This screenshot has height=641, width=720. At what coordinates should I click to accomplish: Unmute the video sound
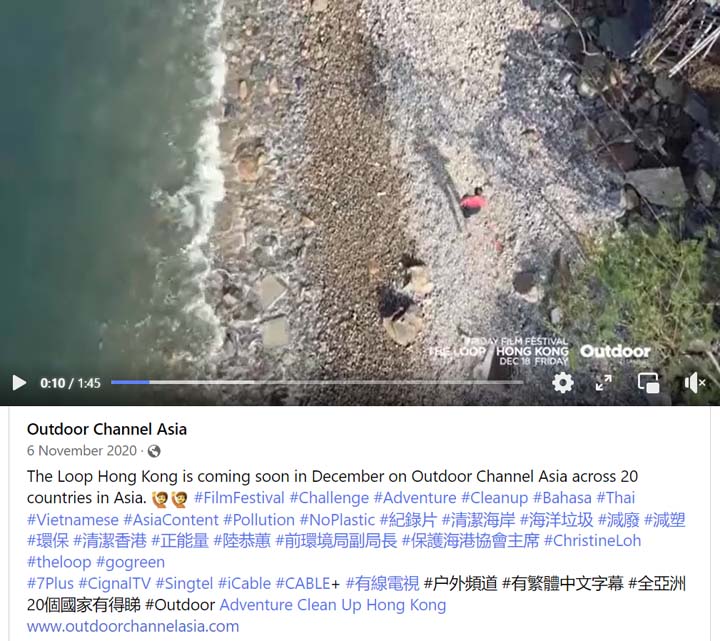pos(694,382)
